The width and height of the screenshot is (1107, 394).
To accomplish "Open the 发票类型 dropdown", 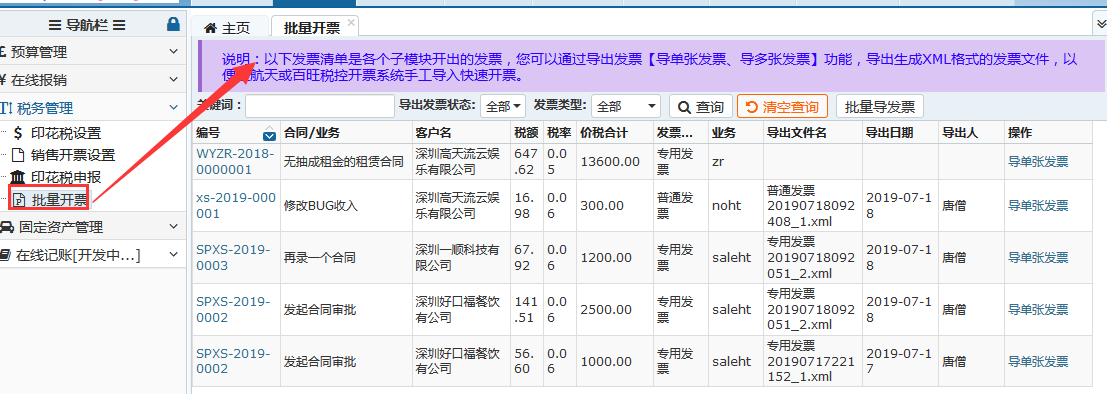I will tap(626, 107).
